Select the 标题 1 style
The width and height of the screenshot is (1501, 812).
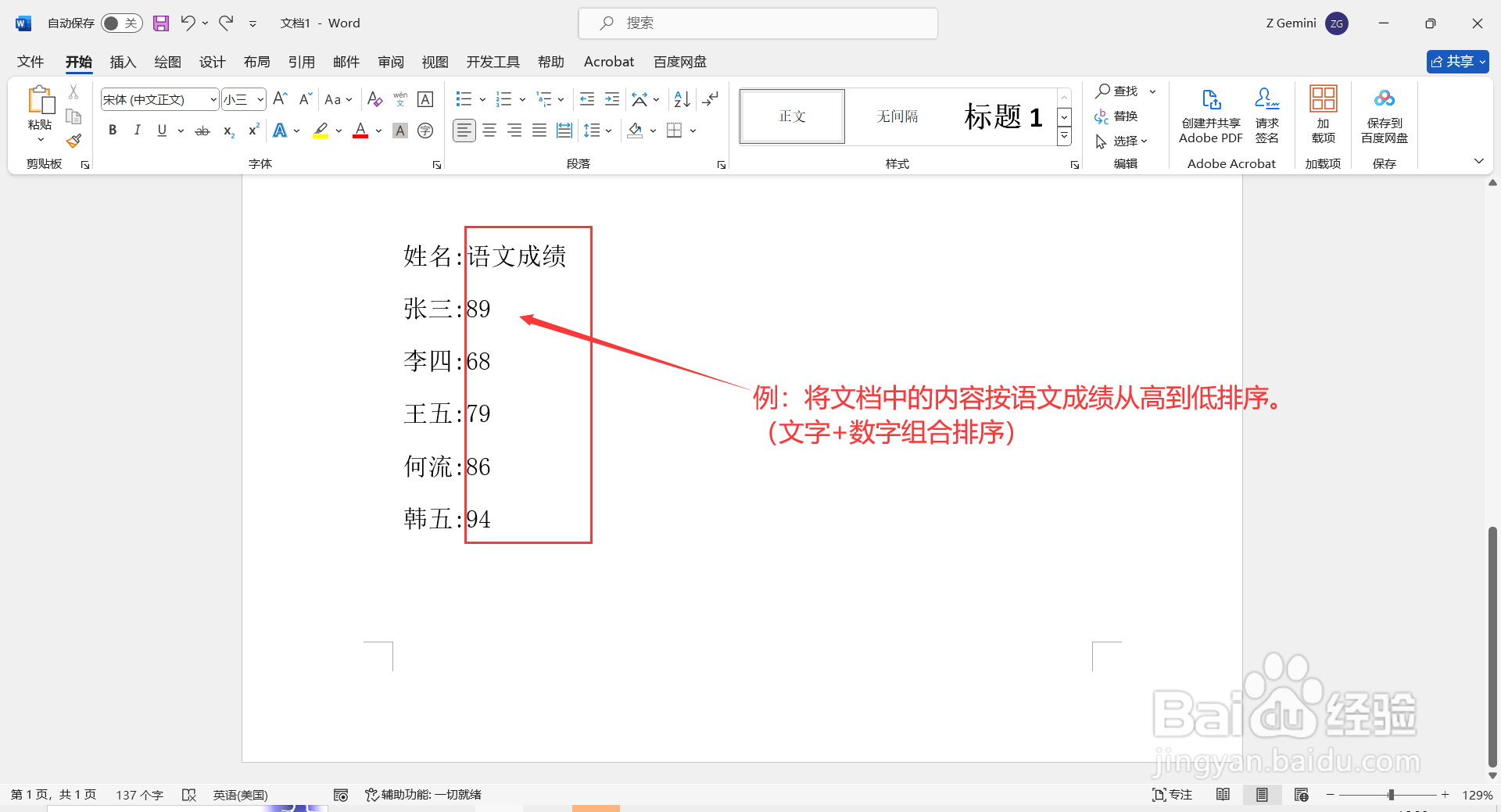1003,116
